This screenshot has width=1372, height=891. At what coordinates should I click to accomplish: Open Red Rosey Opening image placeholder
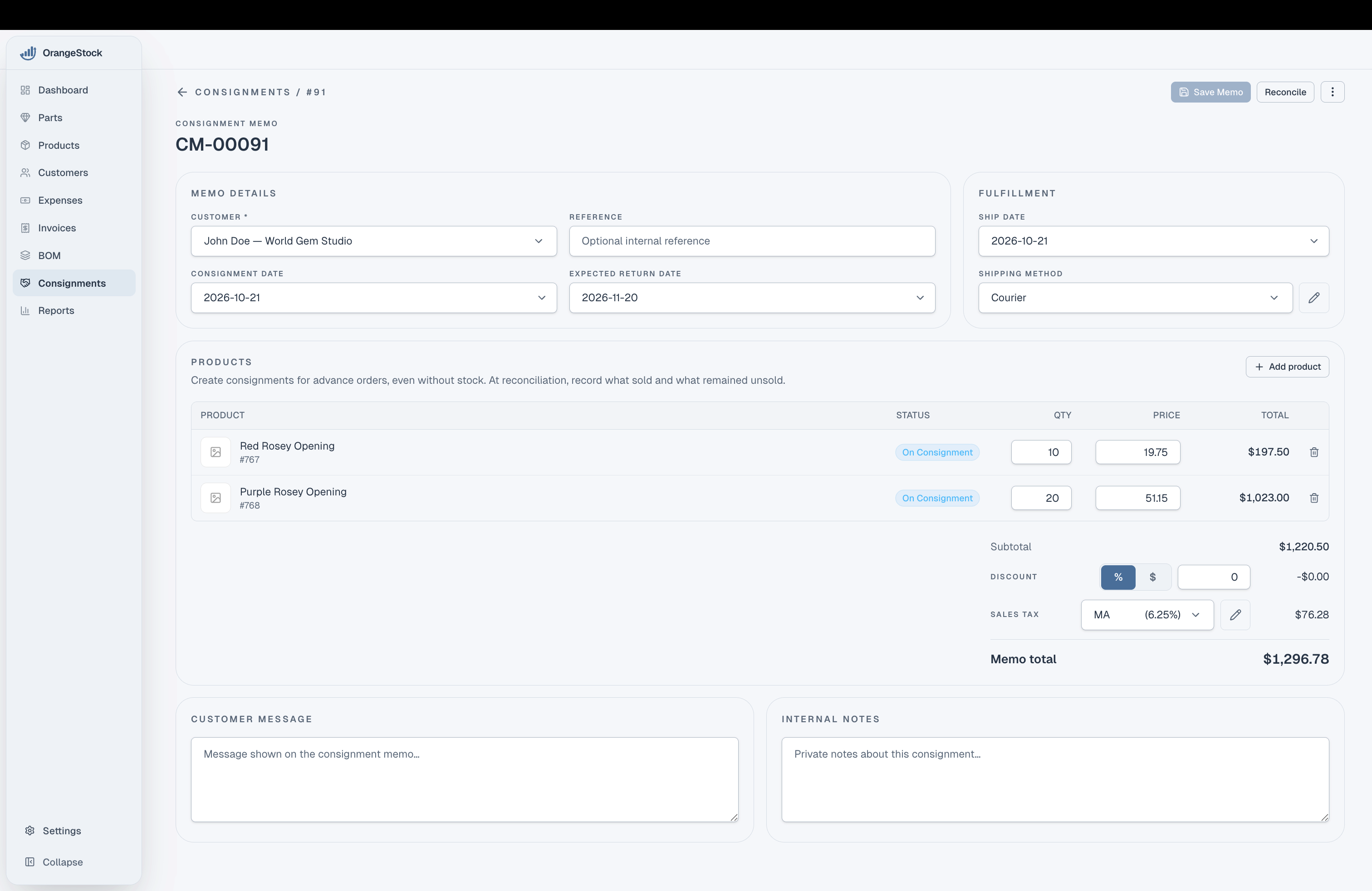tap(216, 452)
